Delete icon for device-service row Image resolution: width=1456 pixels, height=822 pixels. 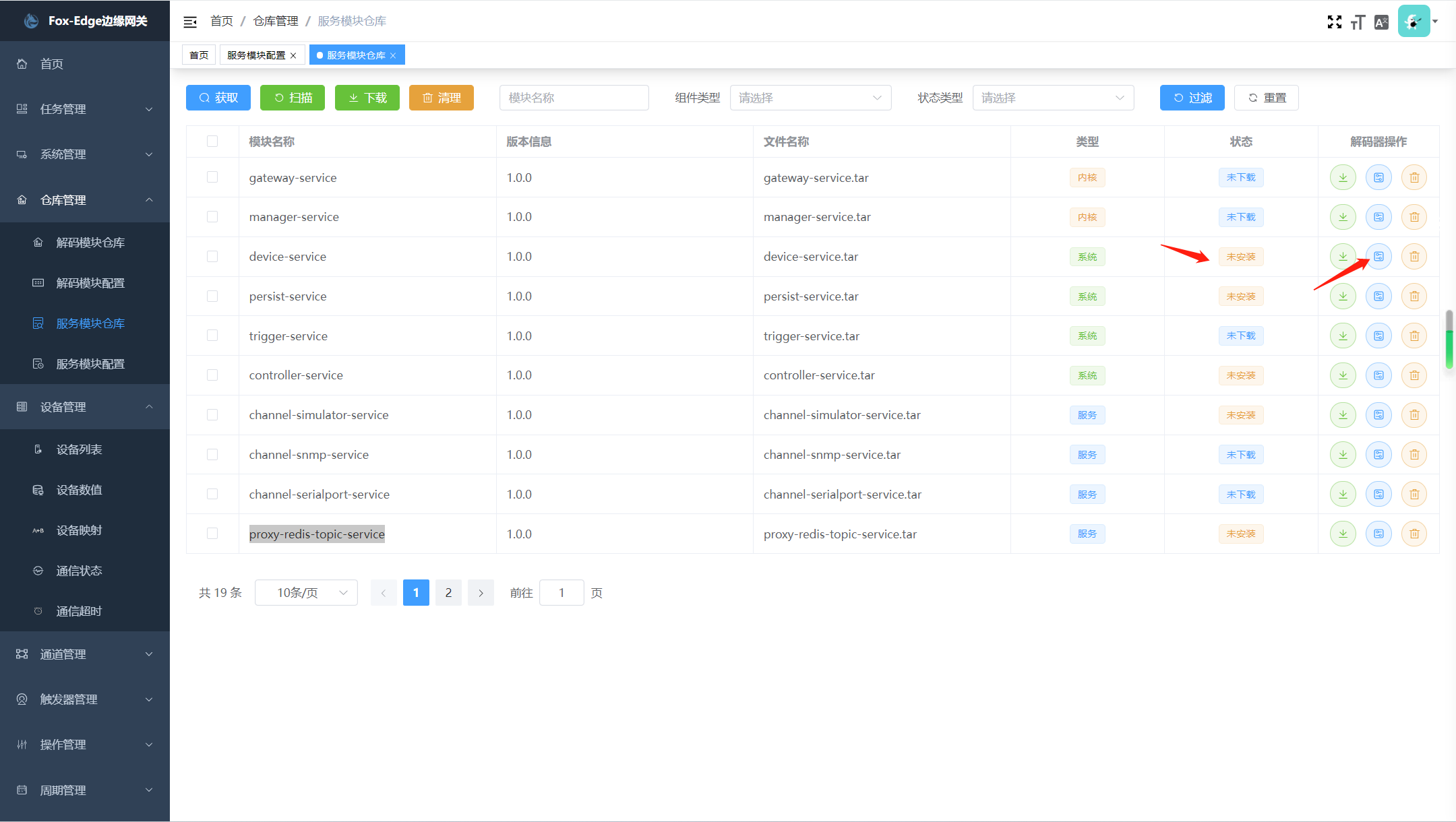(x=1414, y=256)
